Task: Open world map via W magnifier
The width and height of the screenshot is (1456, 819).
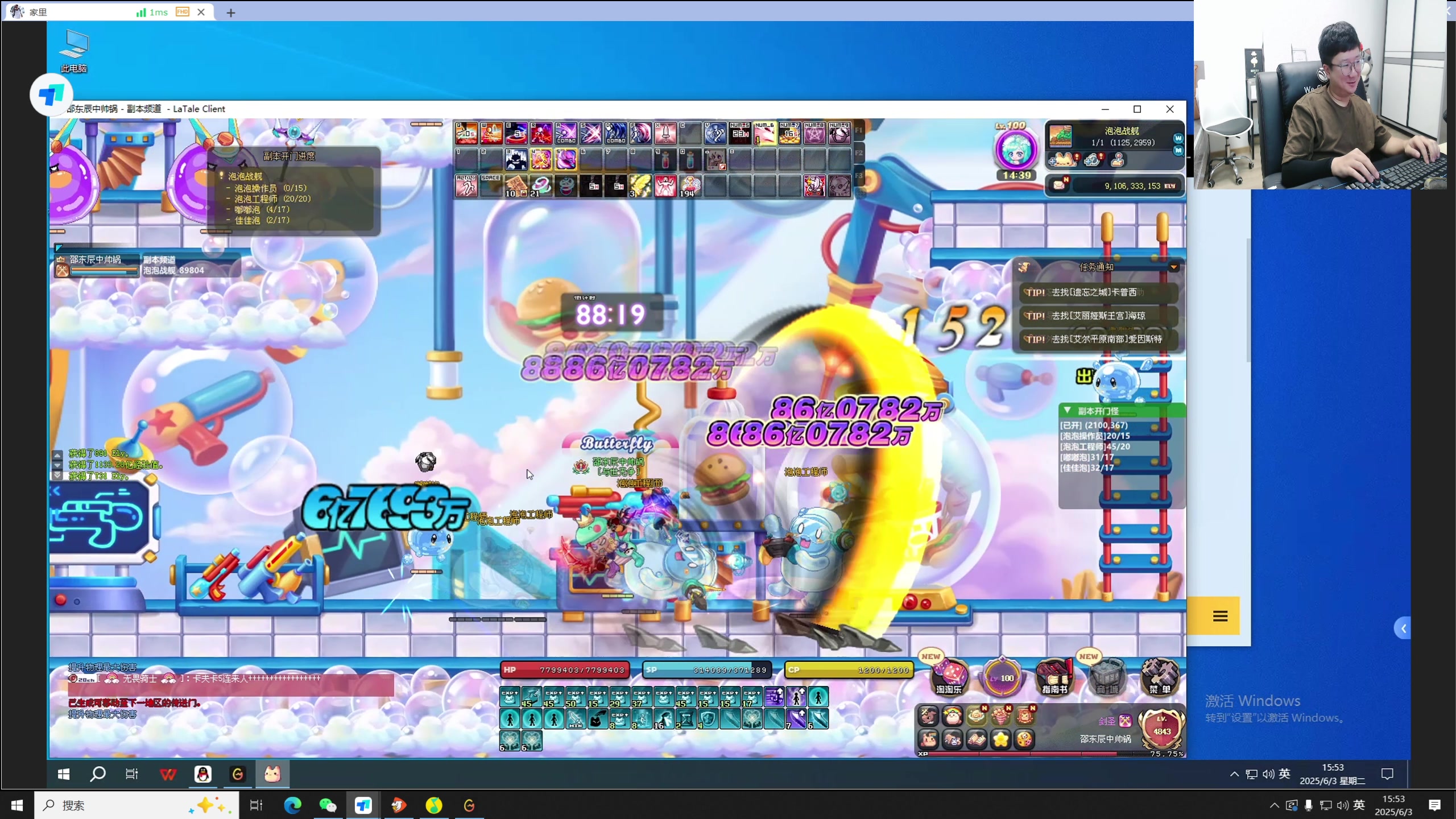Action: [1178, 139]
